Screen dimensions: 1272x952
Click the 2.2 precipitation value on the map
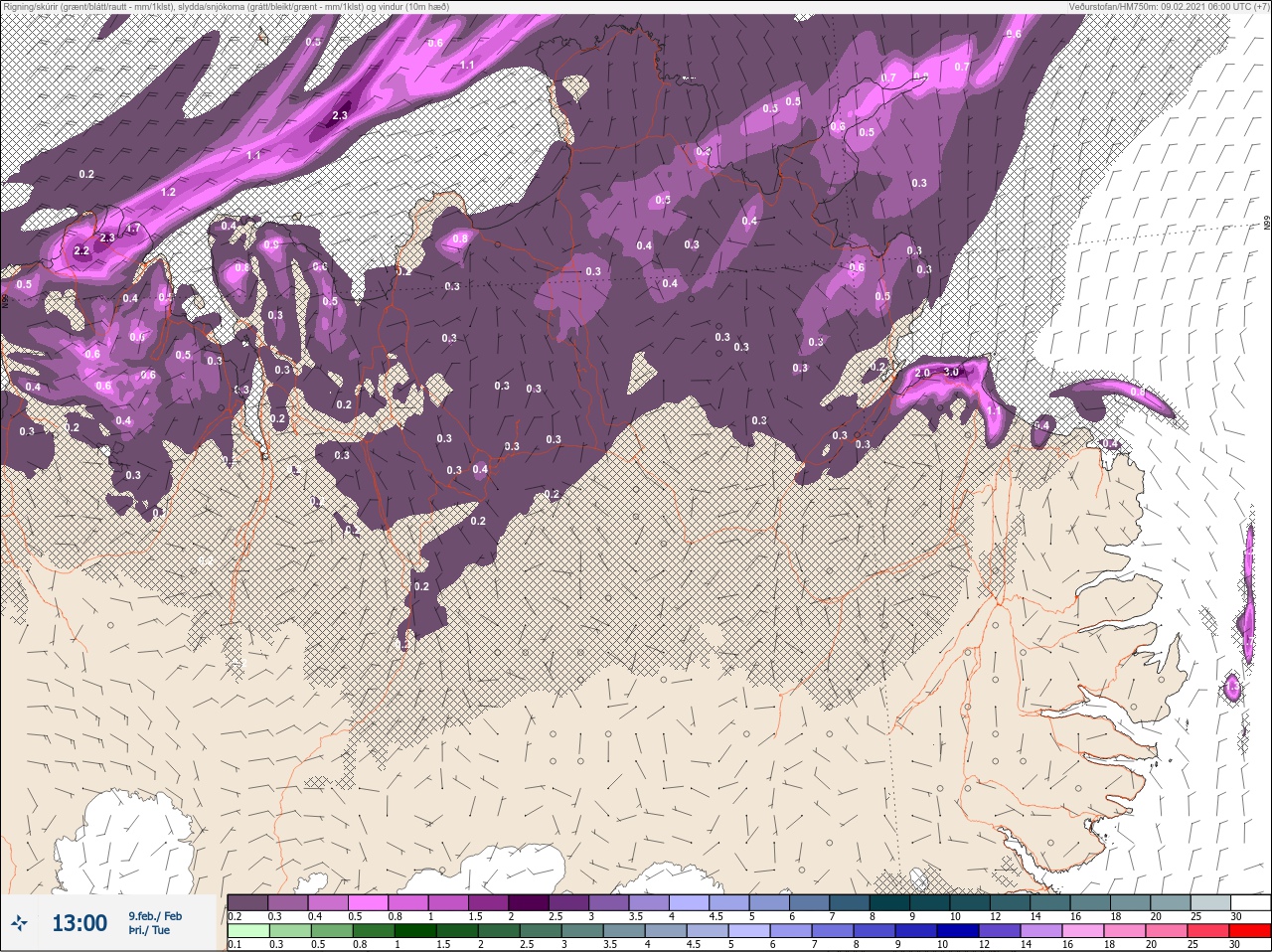point(81,251)
